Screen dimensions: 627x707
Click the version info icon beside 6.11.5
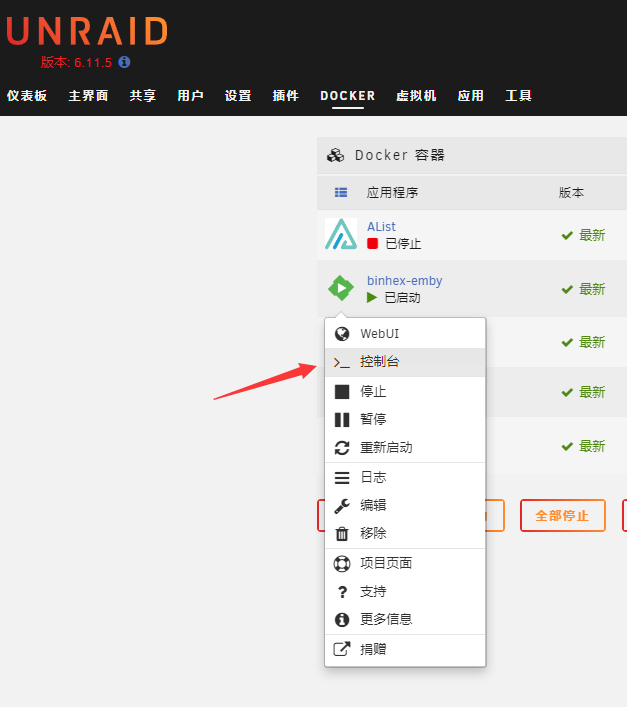(x=124, y=62)
